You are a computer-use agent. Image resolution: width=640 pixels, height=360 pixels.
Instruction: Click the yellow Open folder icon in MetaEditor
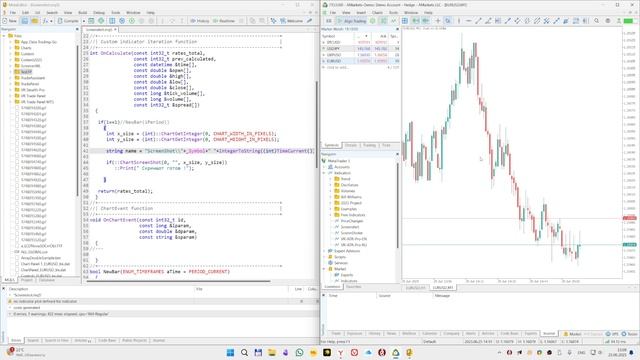pos(34,21)
